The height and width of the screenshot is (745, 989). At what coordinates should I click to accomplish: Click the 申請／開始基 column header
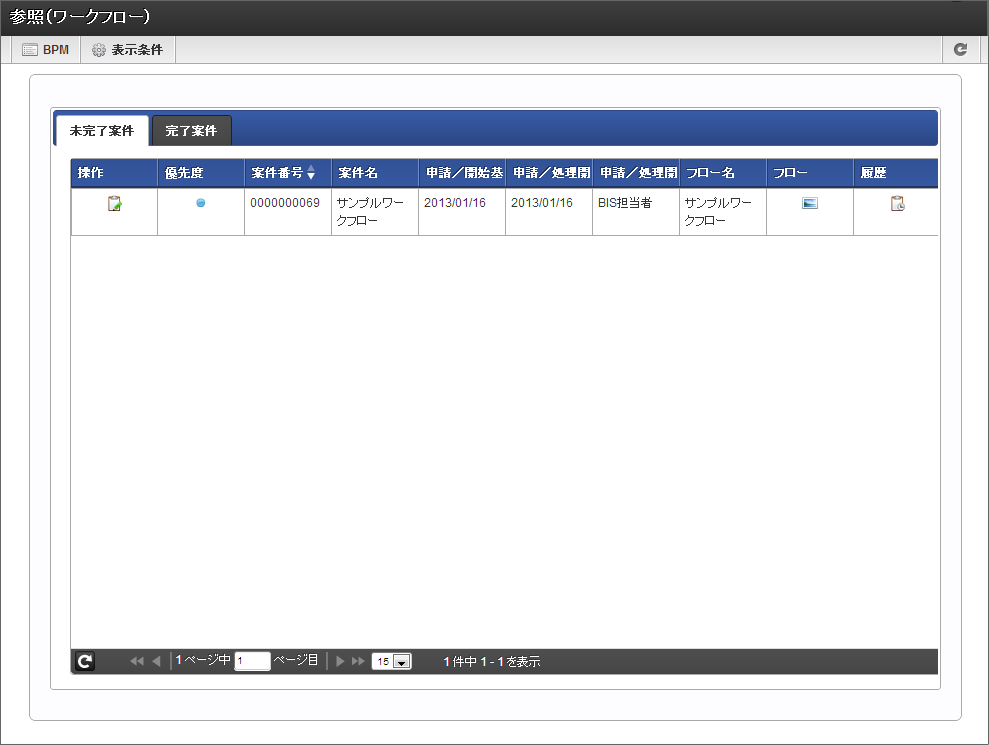click(462, 173)
